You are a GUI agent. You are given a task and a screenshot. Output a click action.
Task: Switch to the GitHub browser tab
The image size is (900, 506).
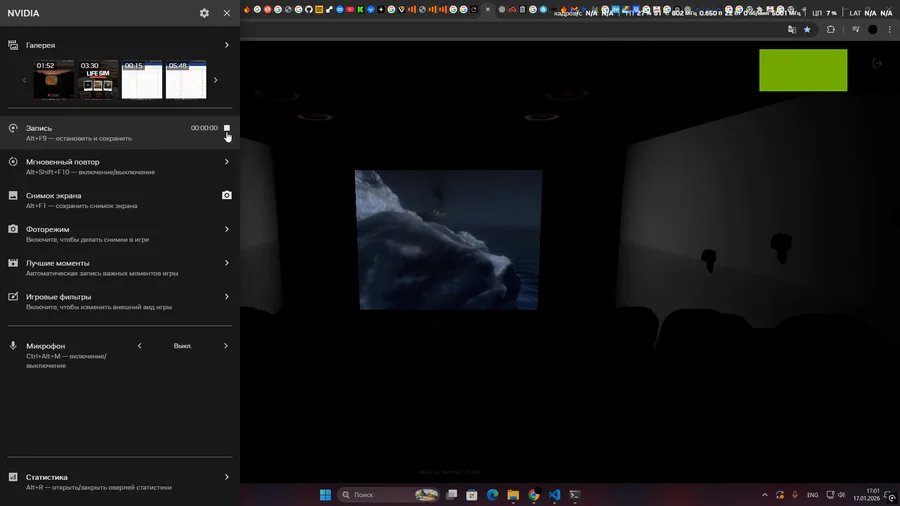click(x=309, y=9)
